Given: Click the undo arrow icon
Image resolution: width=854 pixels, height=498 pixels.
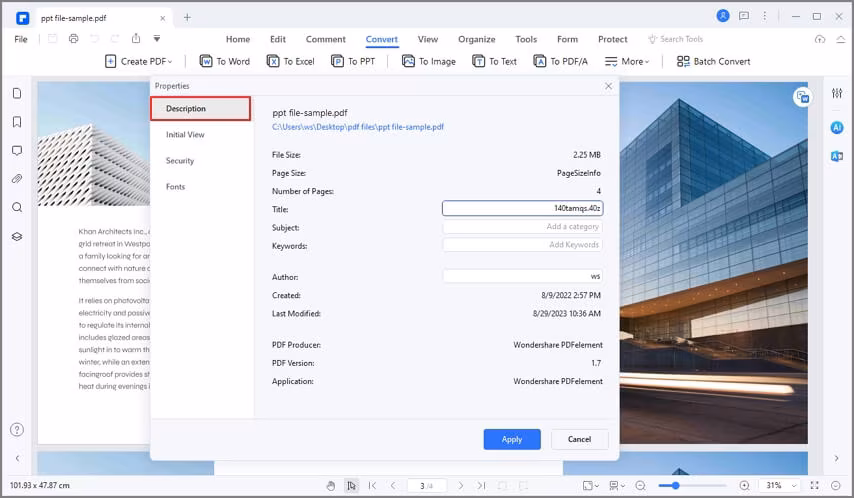Looking at the screenshot, I should coord(94,39).
